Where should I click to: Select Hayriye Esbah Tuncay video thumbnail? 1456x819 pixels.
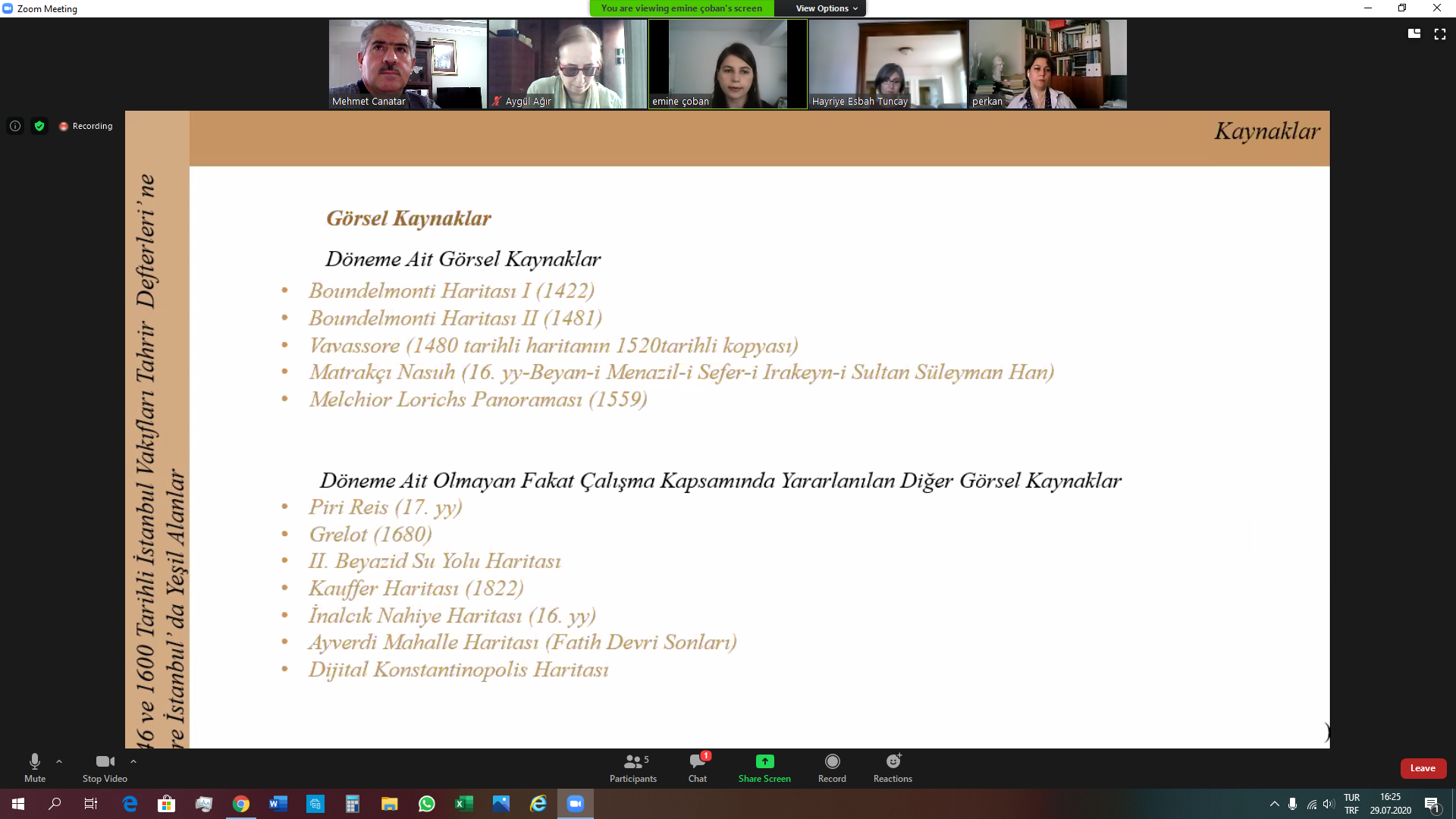(x=887, y=64)
